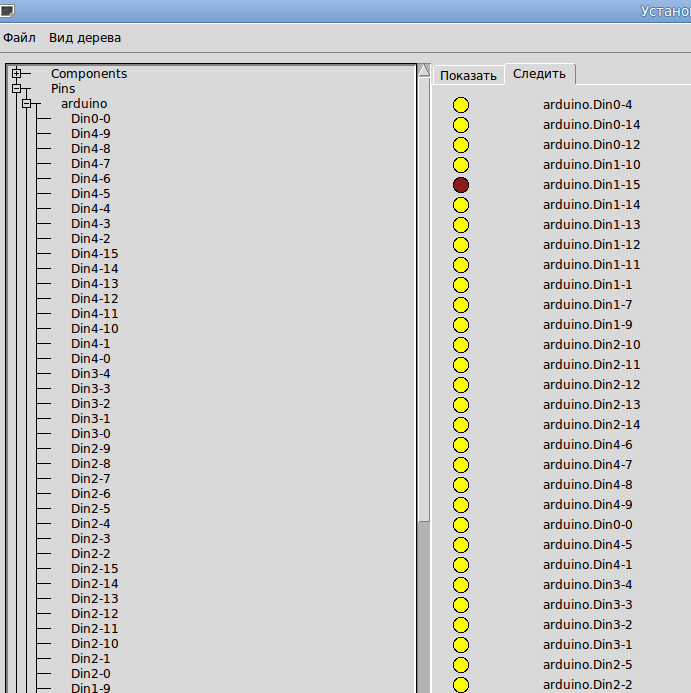Select Din4-15 in the pin tree

(95, 254)
